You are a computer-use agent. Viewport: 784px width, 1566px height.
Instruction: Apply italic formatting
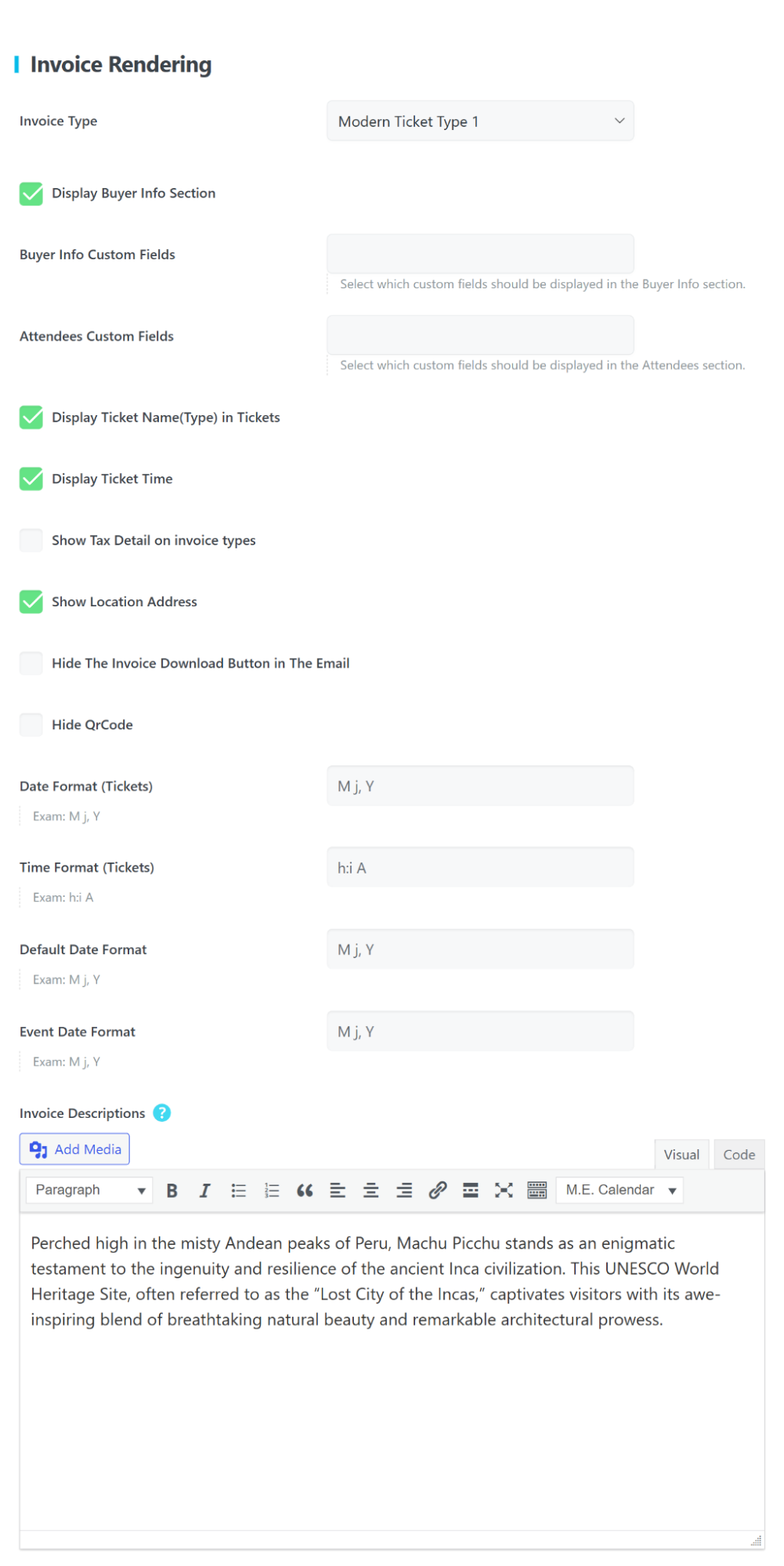click(205, 1190)
